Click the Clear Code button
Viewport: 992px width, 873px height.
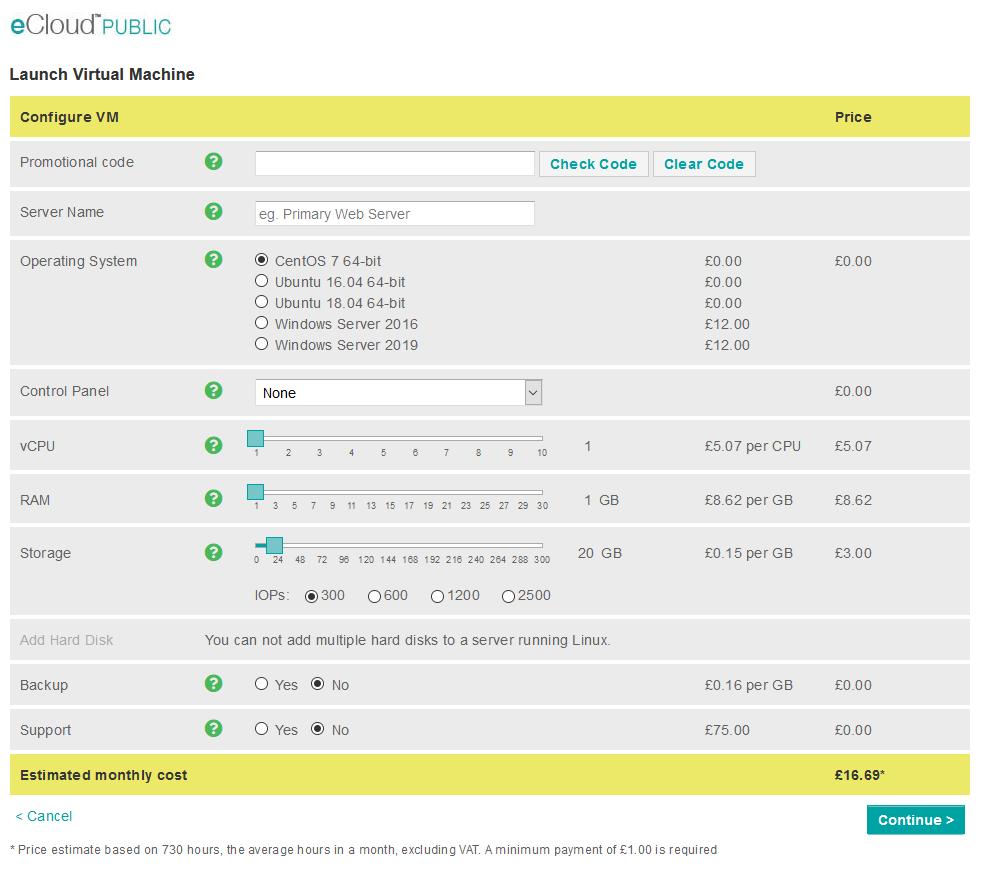coord(704,163)
